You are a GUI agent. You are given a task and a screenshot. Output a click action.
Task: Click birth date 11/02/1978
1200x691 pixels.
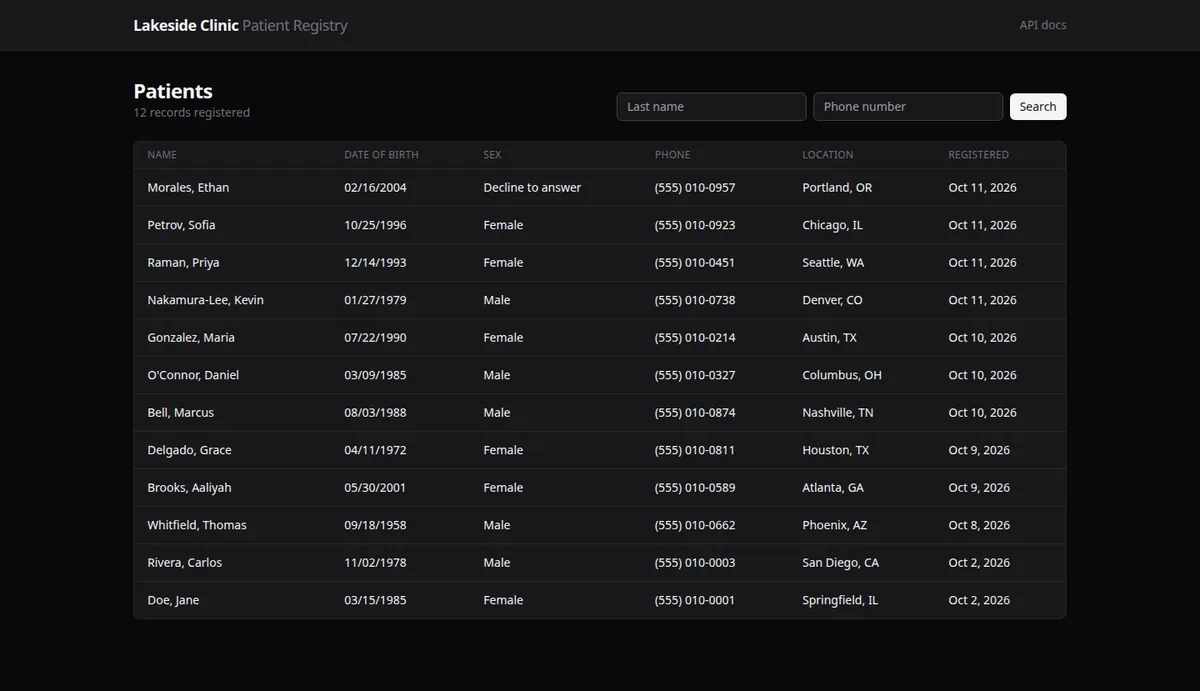[x=375, y=563]
